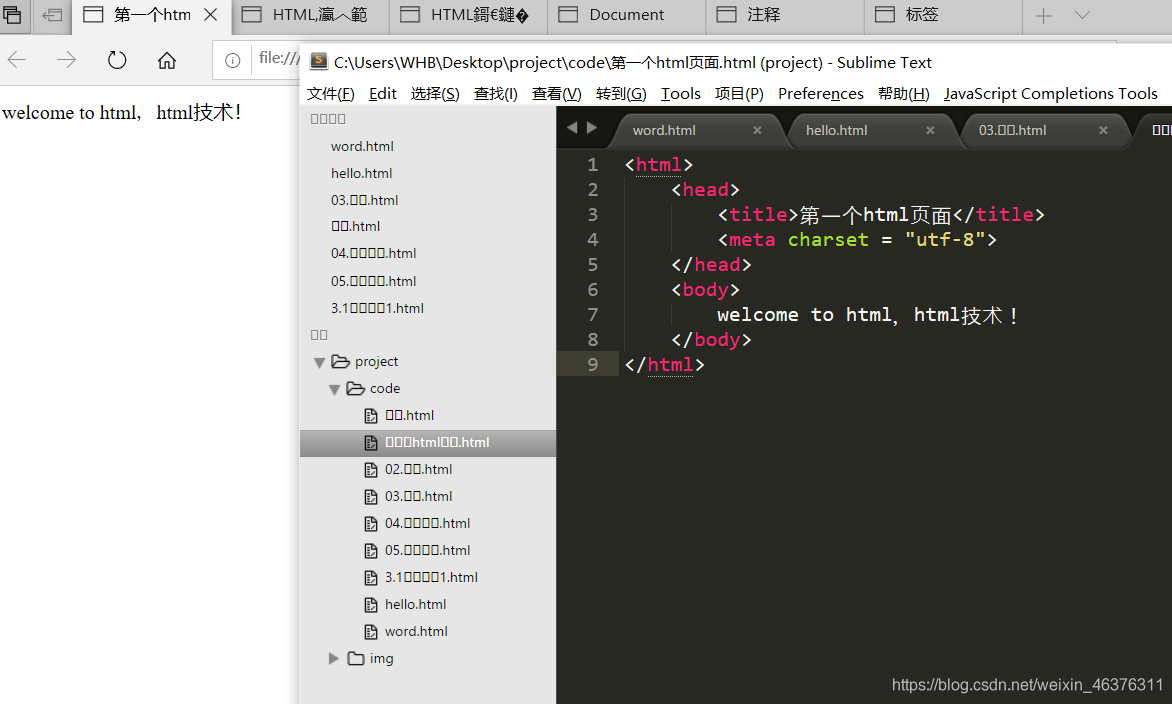Collapse the project folder triangle
The width and height of the screenshot is (1172, 704).
click(x=319, y=362)
